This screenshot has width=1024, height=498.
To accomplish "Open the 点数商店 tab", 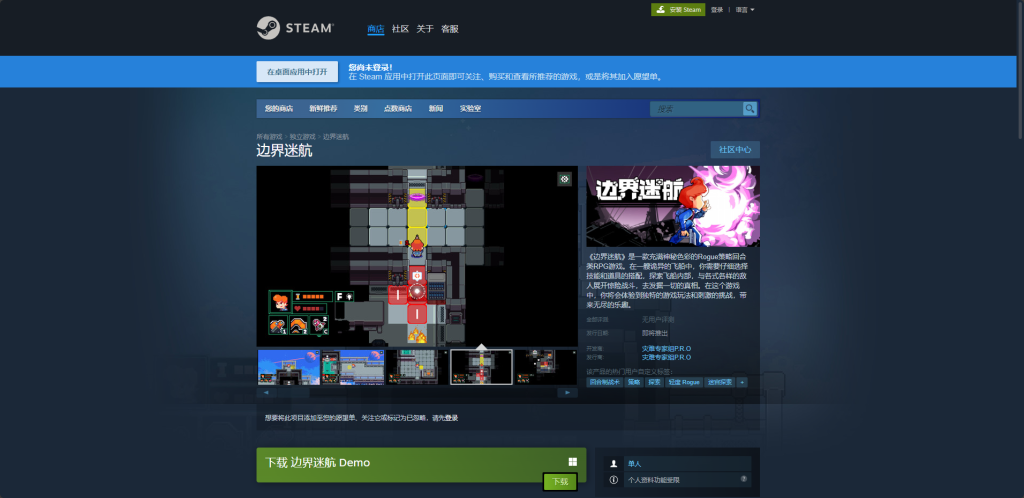I will pos(398,108).
